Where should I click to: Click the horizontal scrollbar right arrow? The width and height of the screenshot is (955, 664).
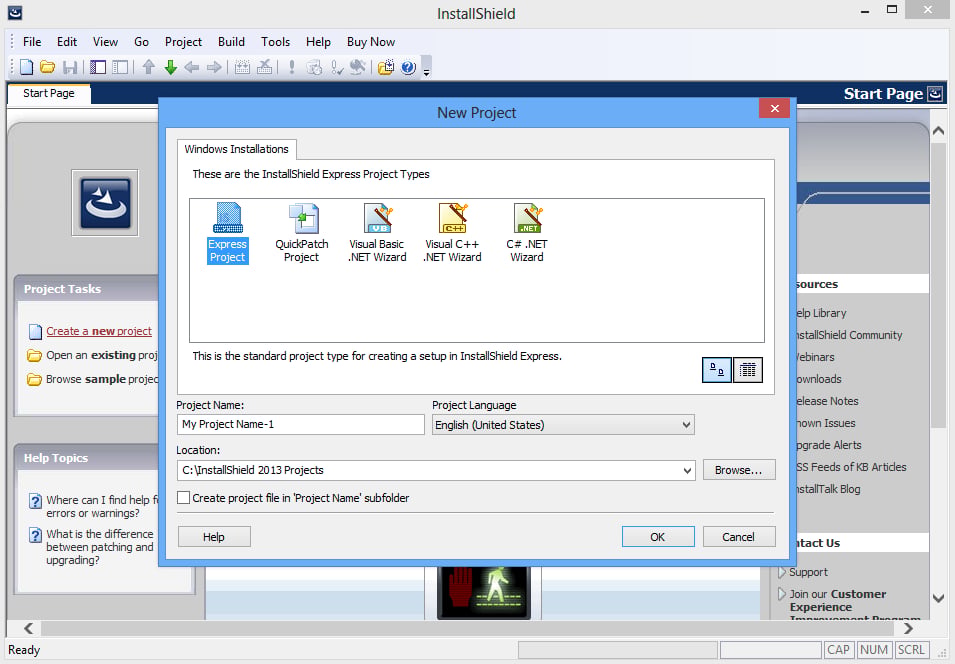(x=908, y=628)
